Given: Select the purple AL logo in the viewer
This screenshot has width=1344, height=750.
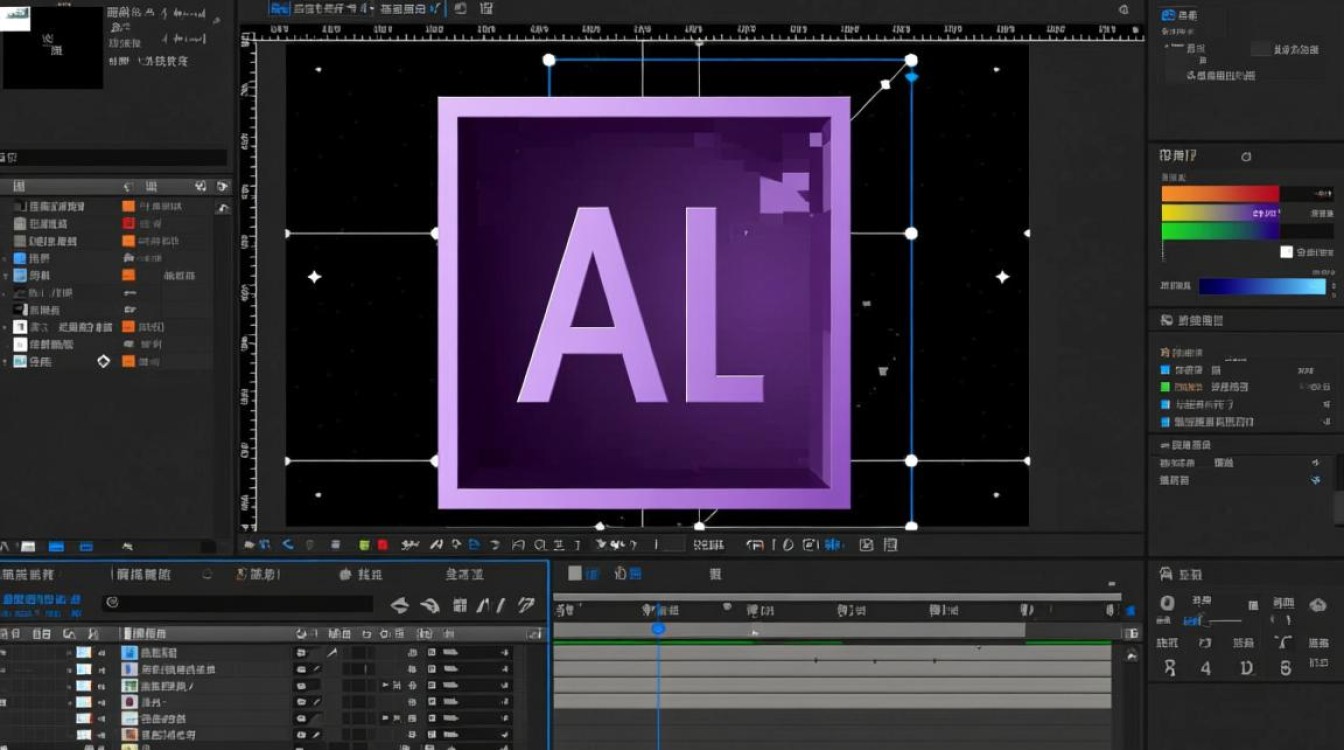Looking at the screenshot, I should (644, 302).
